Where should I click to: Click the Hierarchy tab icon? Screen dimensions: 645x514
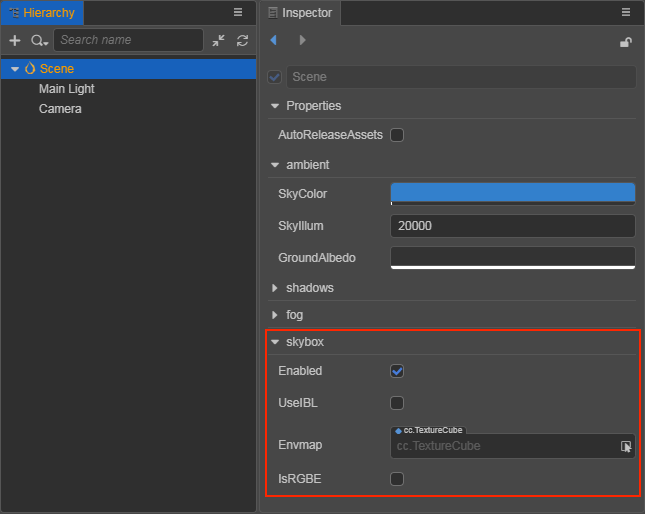point(14,13)
